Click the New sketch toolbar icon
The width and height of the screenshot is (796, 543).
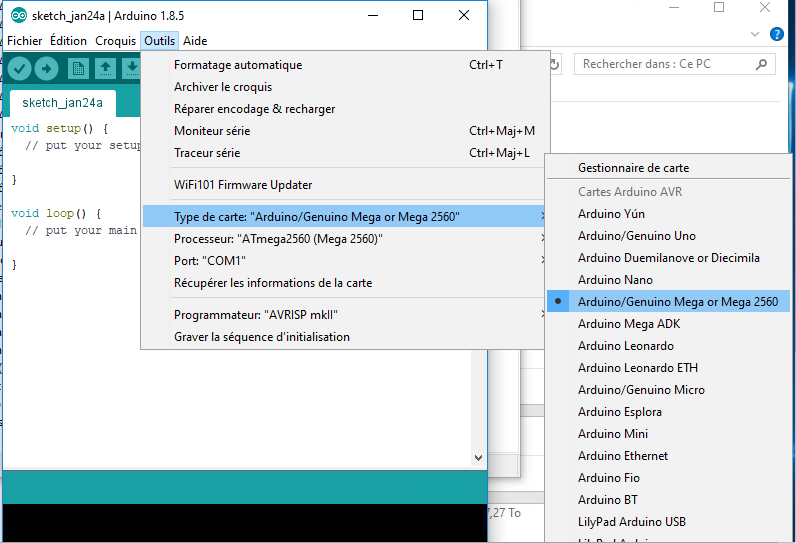coord(78,69)
